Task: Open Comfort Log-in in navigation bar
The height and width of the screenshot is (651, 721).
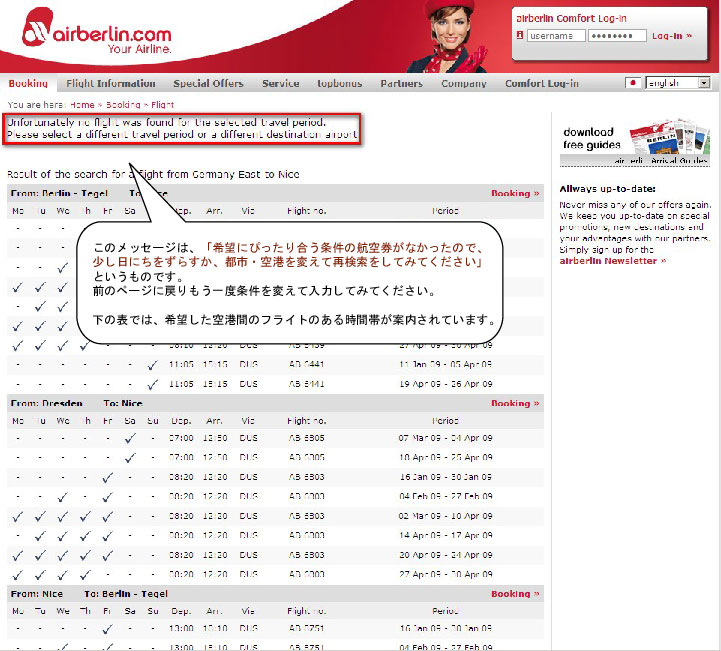Action: pos(542,84)
